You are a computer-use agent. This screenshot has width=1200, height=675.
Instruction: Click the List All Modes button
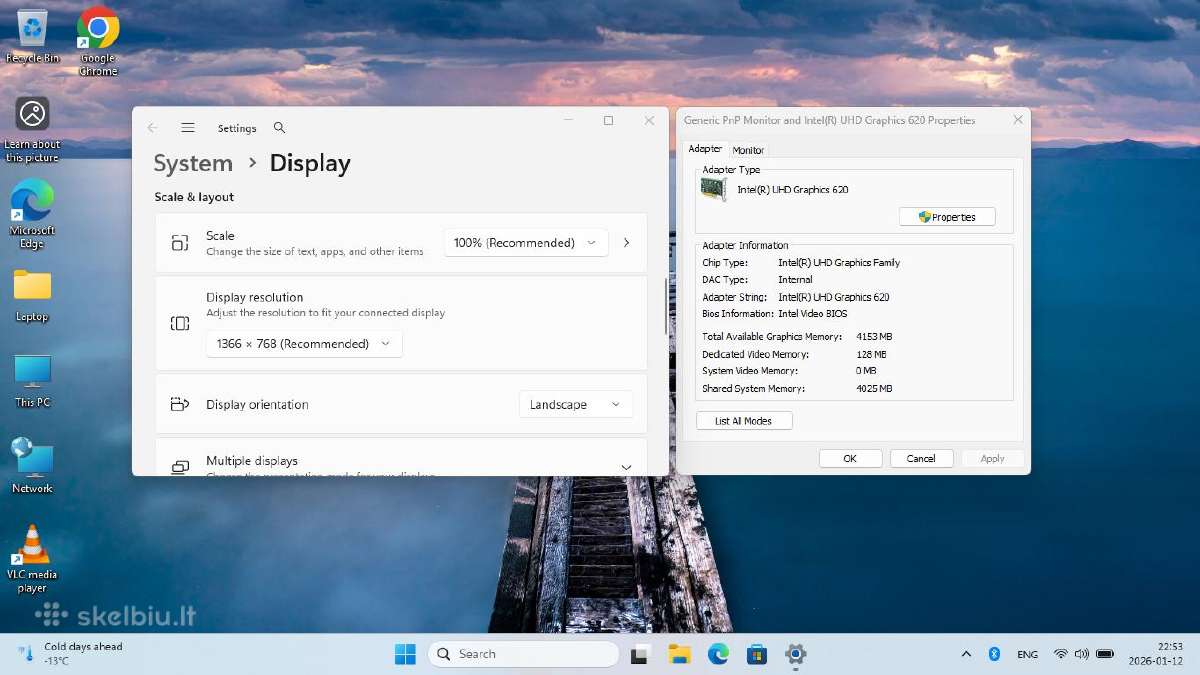744,421
